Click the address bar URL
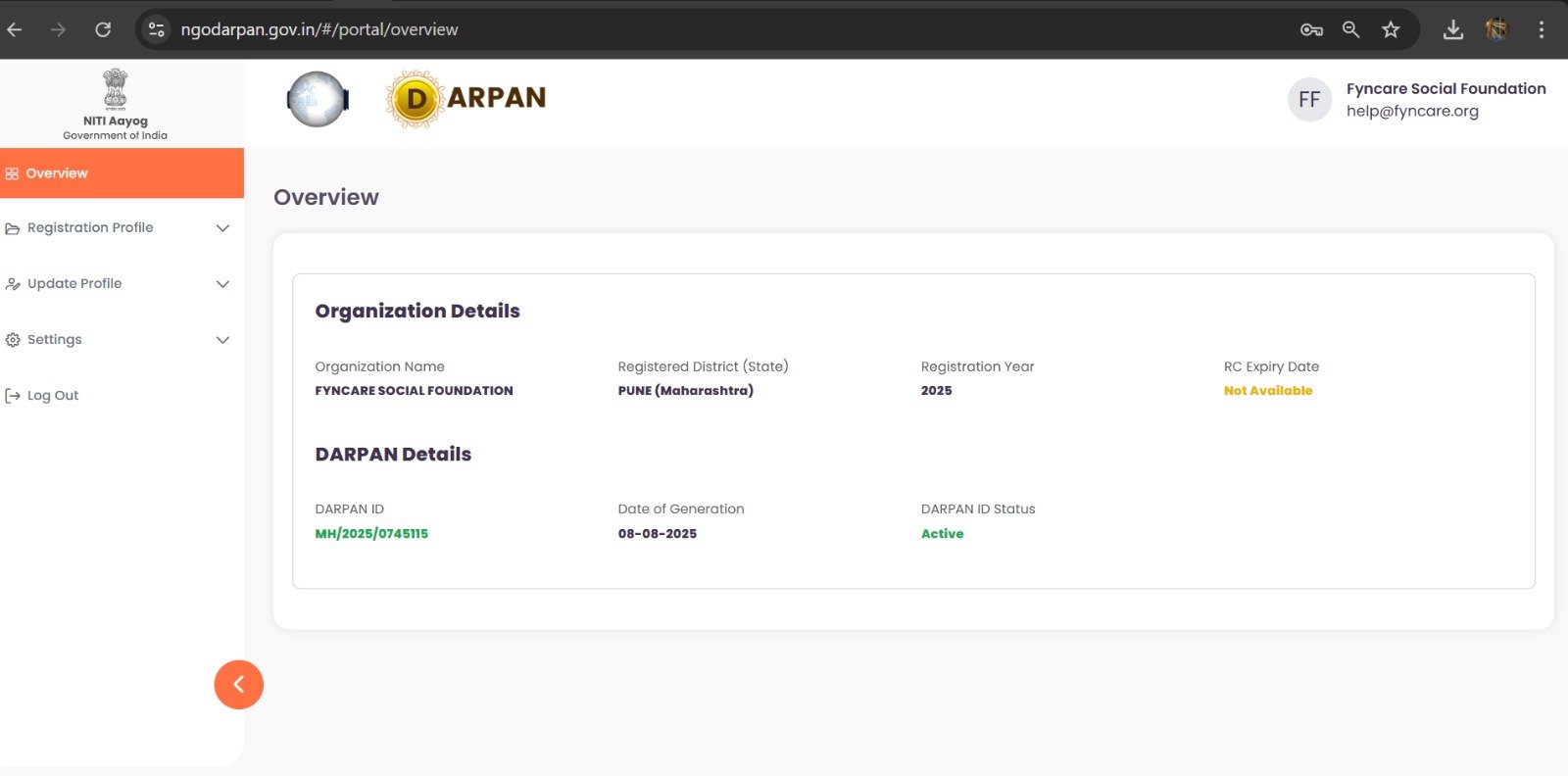 319,29
